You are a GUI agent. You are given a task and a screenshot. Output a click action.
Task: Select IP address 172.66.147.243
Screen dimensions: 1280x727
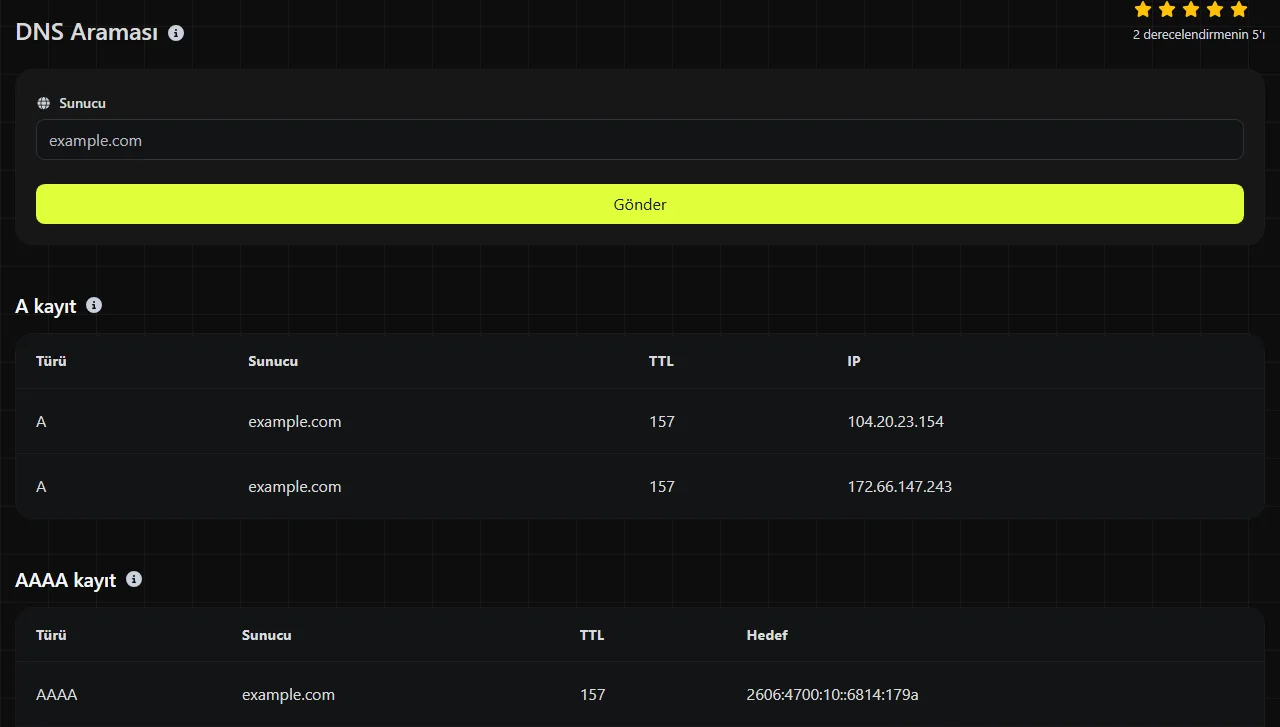[x=899, y=487]
